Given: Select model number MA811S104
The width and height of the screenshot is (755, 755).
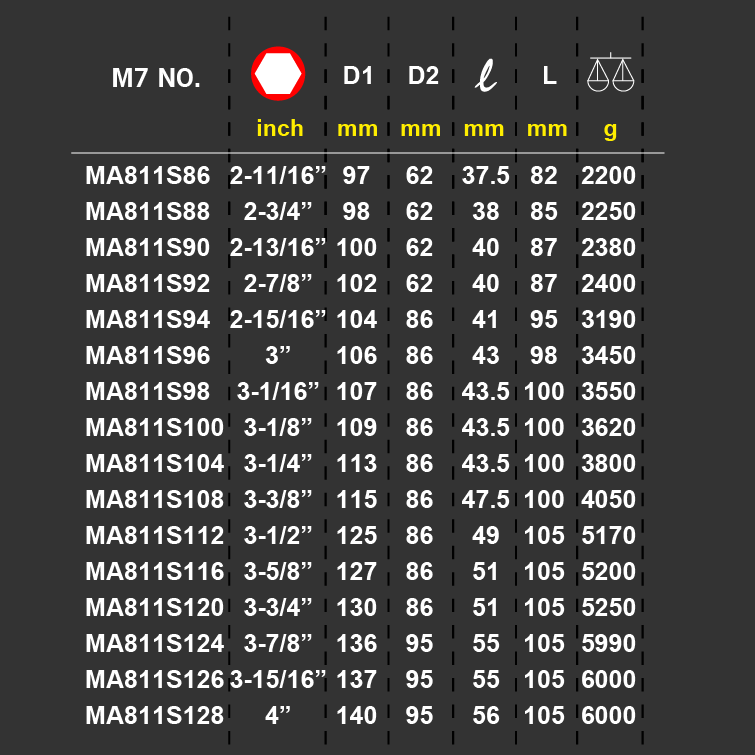Looking at the screenshot, I should [x=155, y=463].
